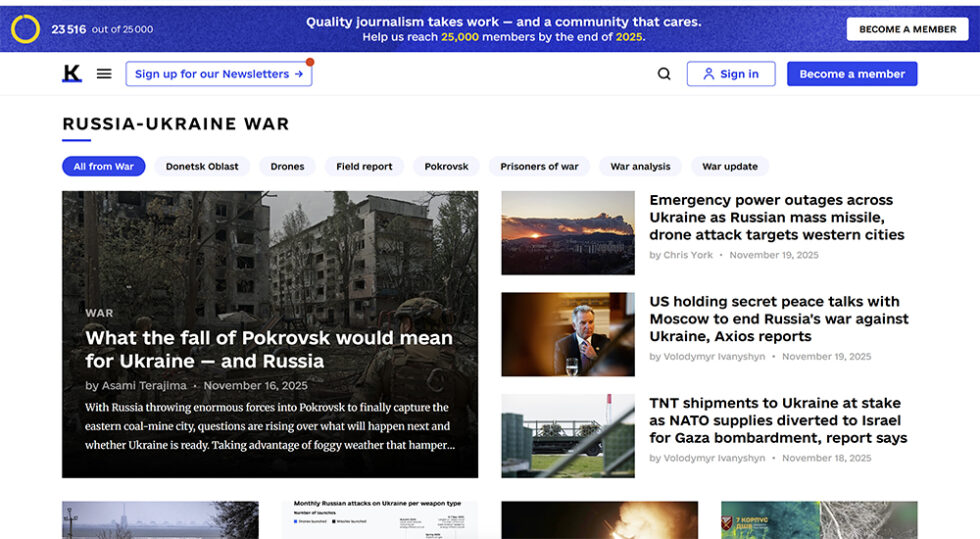The width and height of the screenshot is (980, 539).
Task: Click the man in suit article thumbnail
Action: [x=568, y=335]
